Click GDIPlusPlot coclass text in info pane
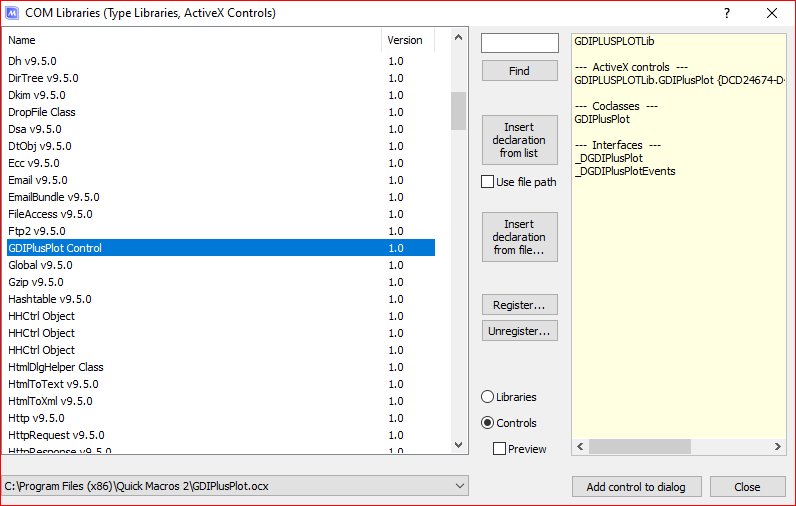Screen dimensions: 796x506 [x=602, y=119]
